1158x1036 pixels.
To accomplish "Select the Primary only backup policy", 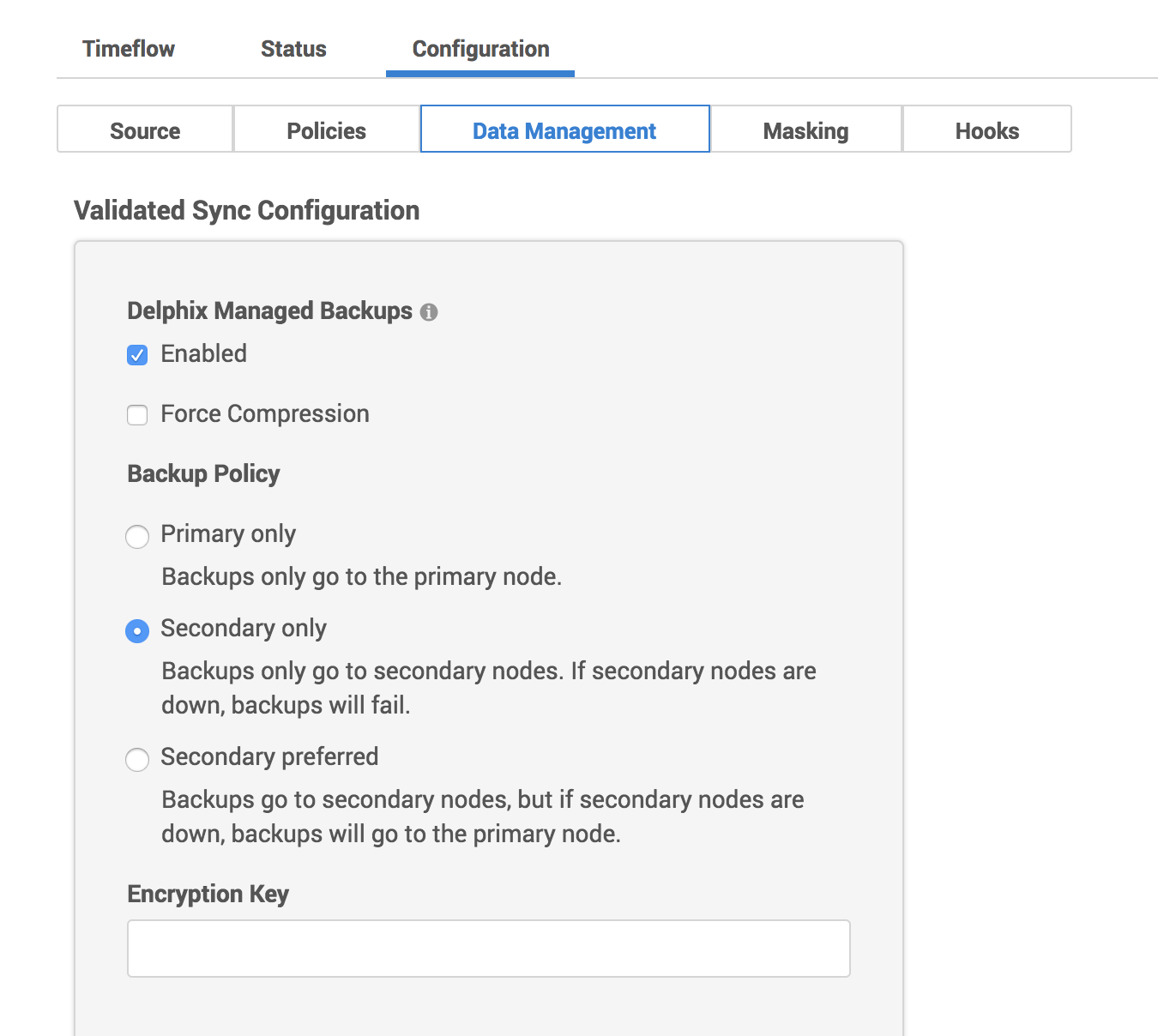I will pos(137,536).
